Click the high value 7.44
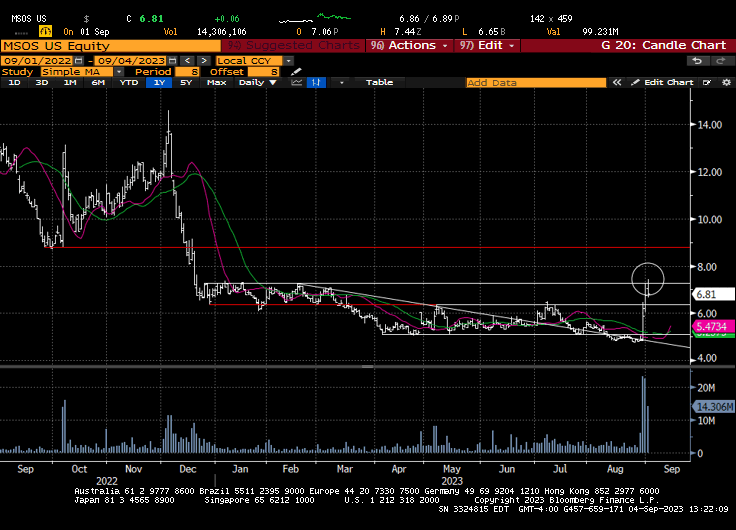This screenshot has width=736, height=530. [407, 32]
